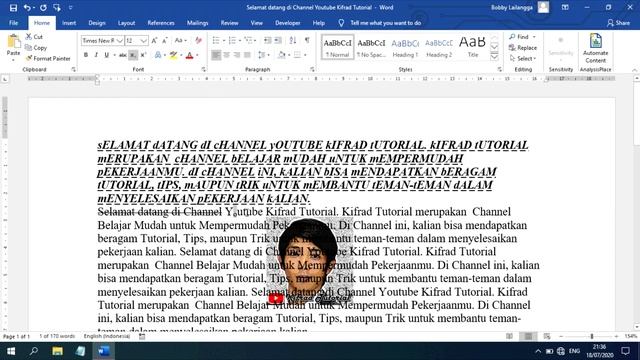Open the Multilevel List dropdown
The height and width of the screenshot is (360, 640).
coord(255,40)
